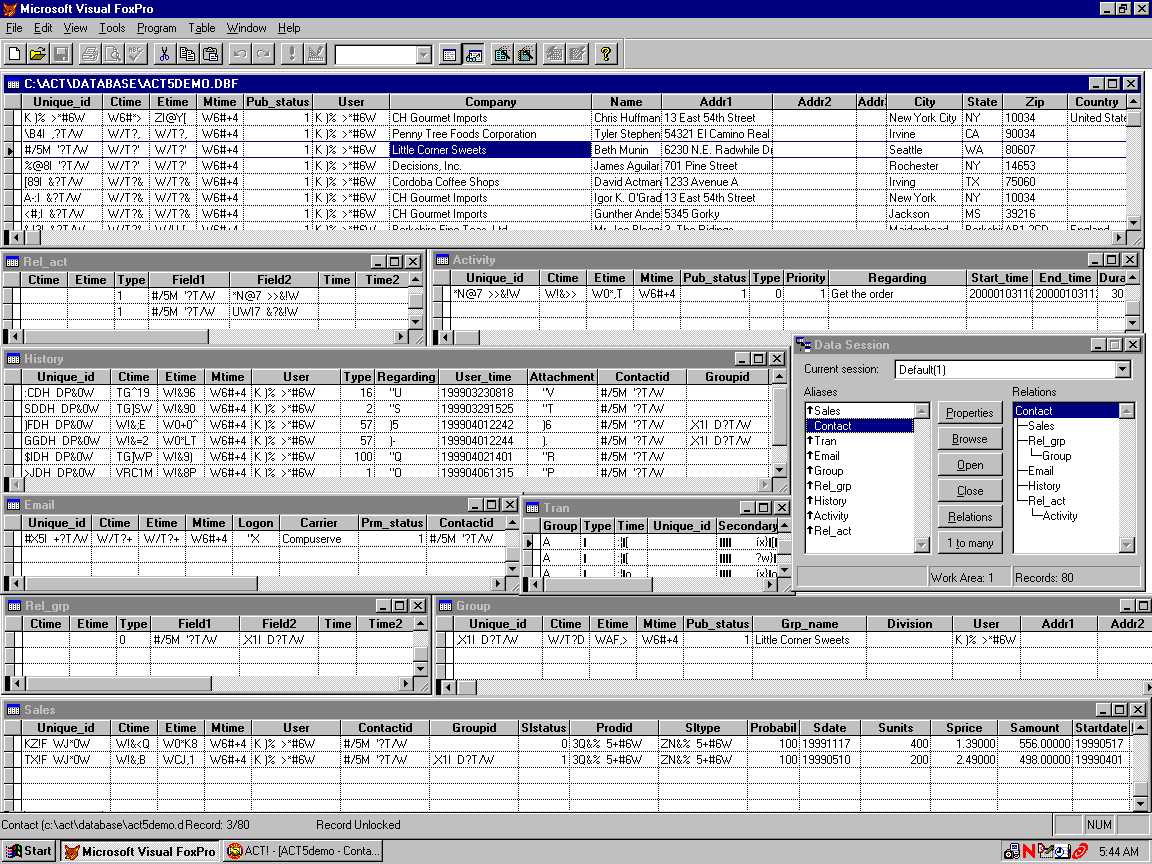Click down arrow of History window vertical scrollbar
Image resolution: width=1152 pixels, height=864 pixels.
(780, 469)
